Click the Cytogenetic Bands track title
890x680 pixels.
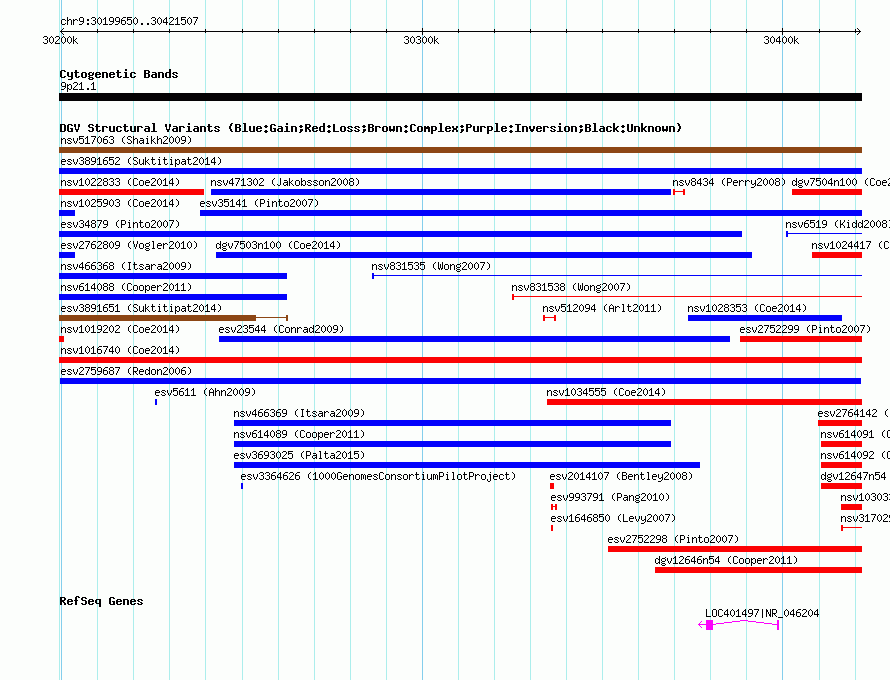[119, 74]
